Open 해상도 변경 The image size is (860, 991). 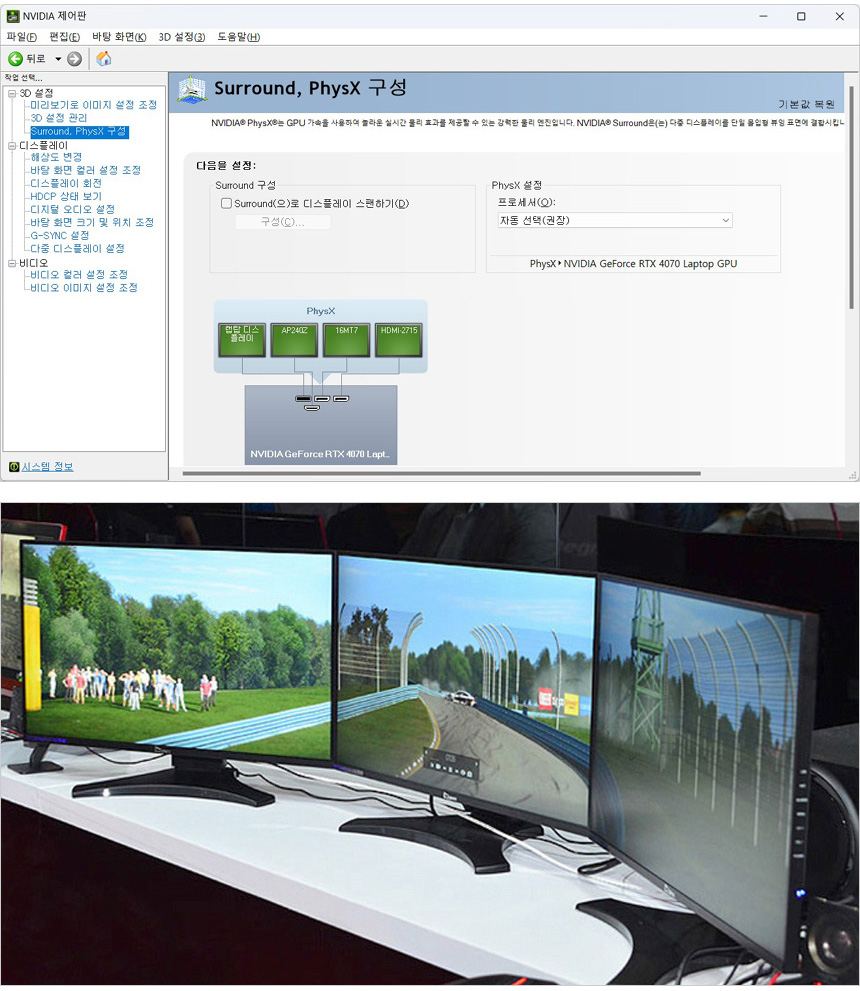click(56, 157)
